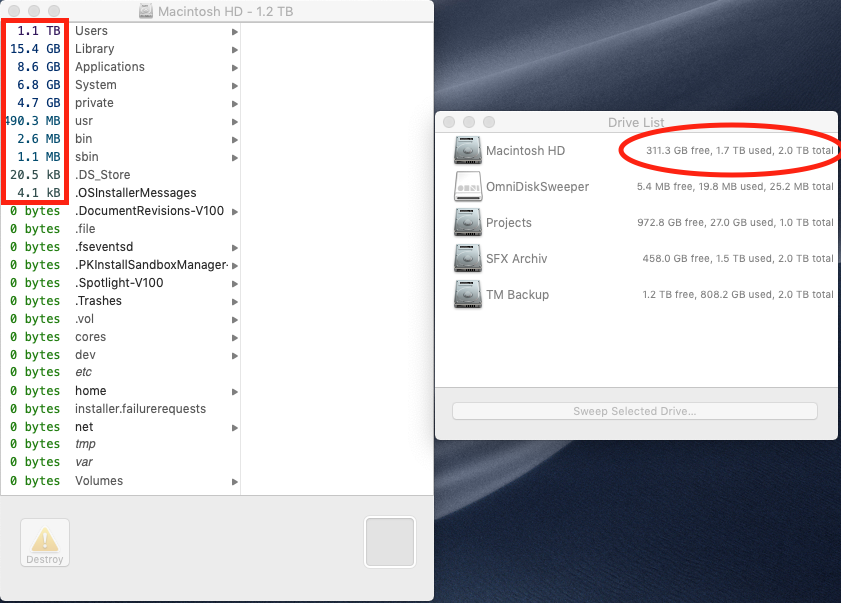
Task: Expand the Volumes folder arrow
Action: [234, 482]
